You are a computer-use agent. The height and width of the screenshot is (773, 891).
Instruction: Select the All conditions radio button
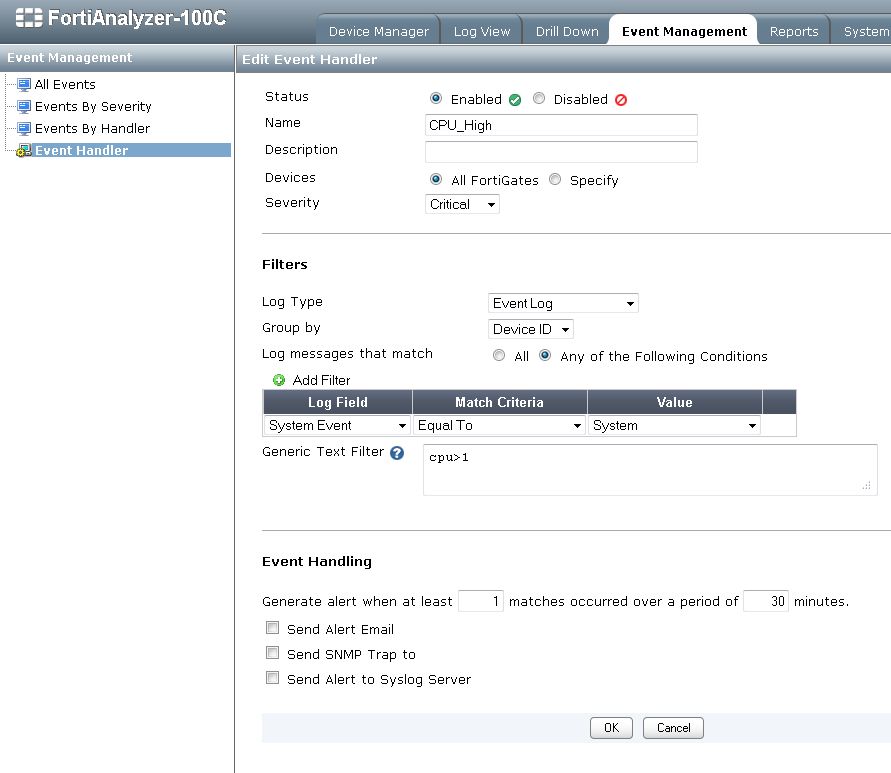(499, 355)
